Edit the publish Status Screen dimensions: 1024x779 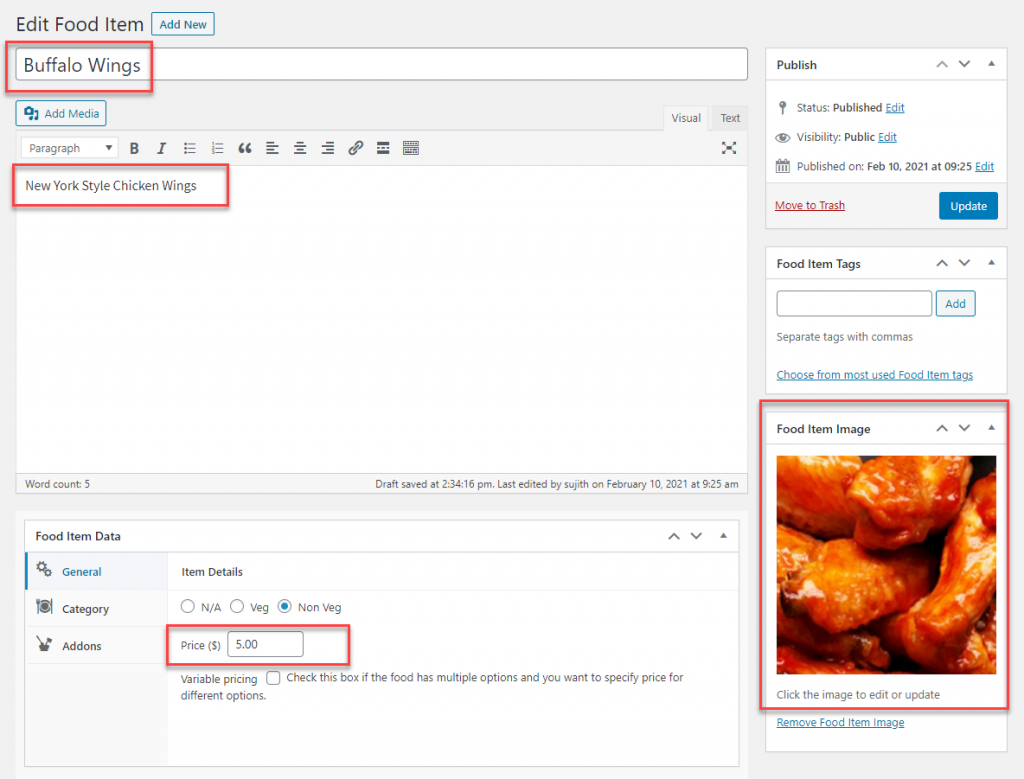coord(895,108)
